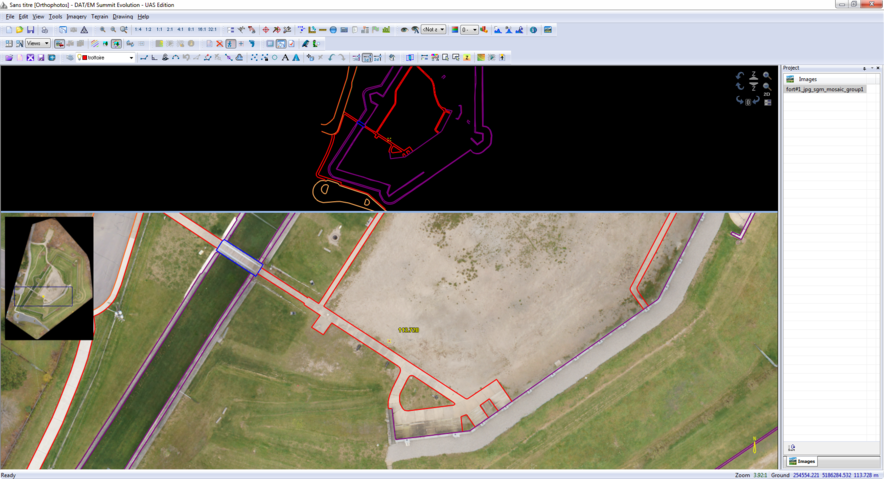The image size is (884, 479).
Task: Click the printer icon in top toolbar
Action: pos(45,30)
